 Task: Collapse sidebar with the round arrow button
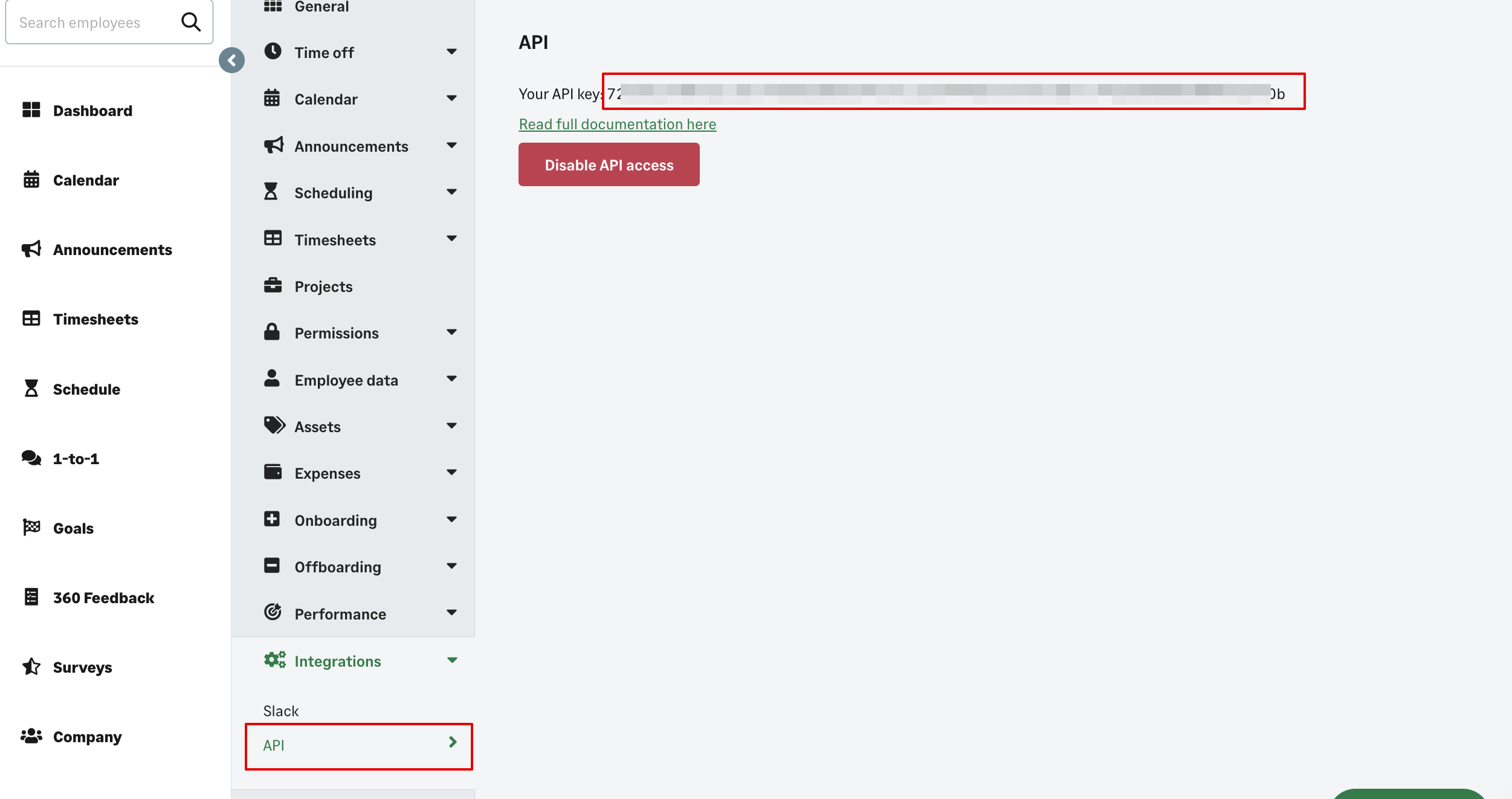(x=231, y=60)
